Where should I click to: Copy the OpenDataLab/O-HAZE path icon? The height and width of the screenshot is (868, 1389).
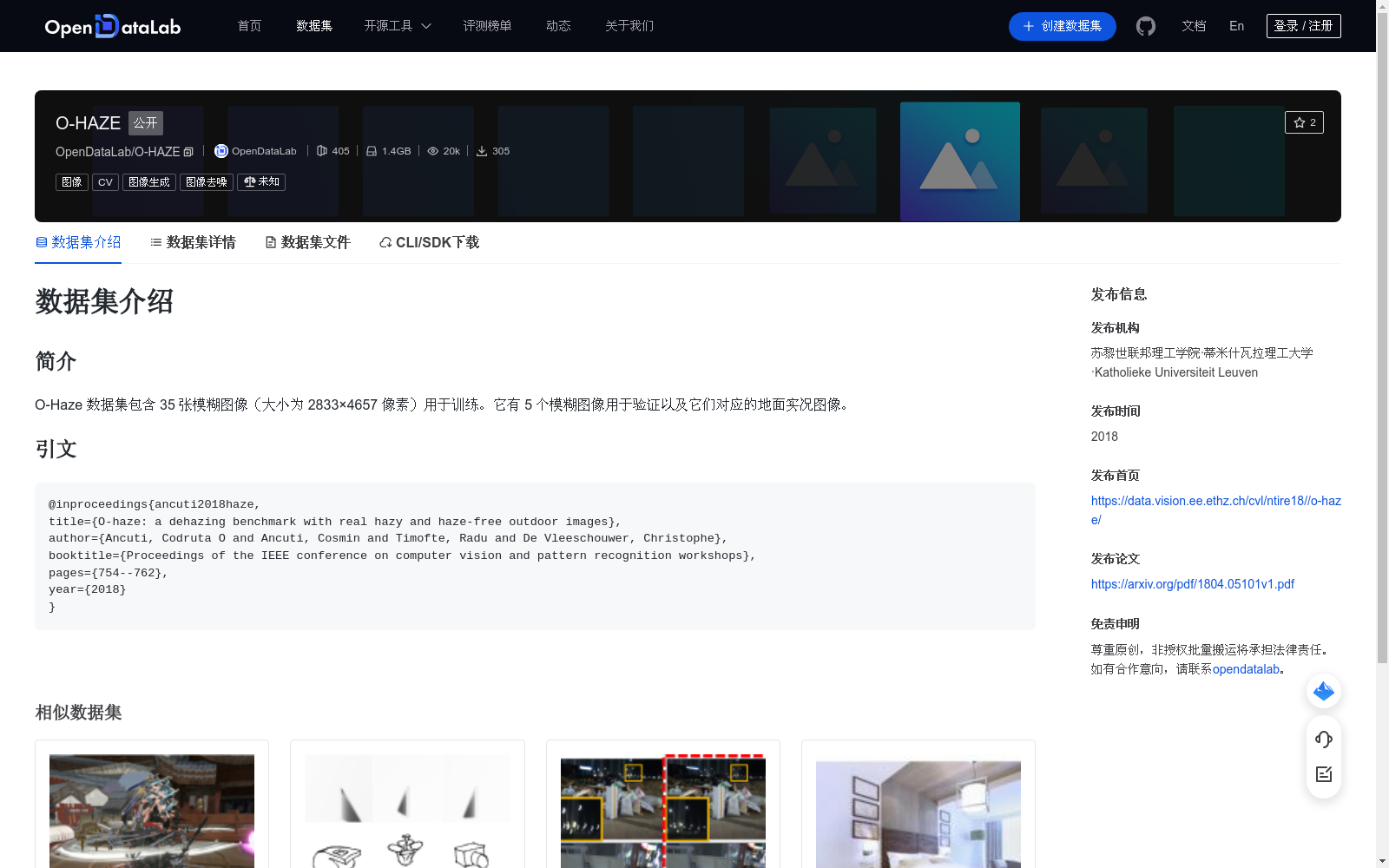pyautogui.click(x=188, y=152)
